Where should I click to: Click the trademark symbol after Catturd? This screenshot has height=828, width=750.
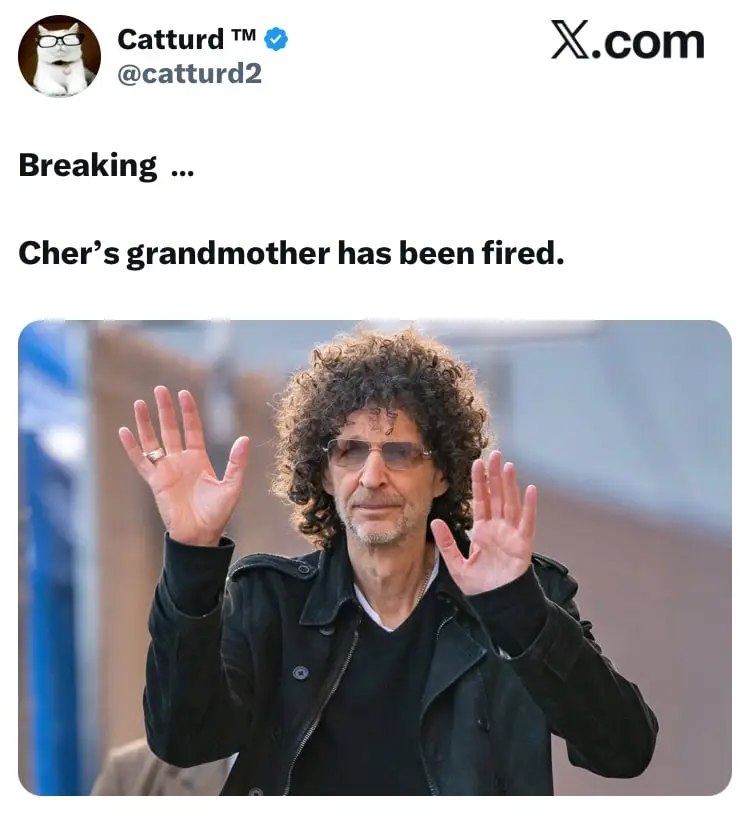243,35
